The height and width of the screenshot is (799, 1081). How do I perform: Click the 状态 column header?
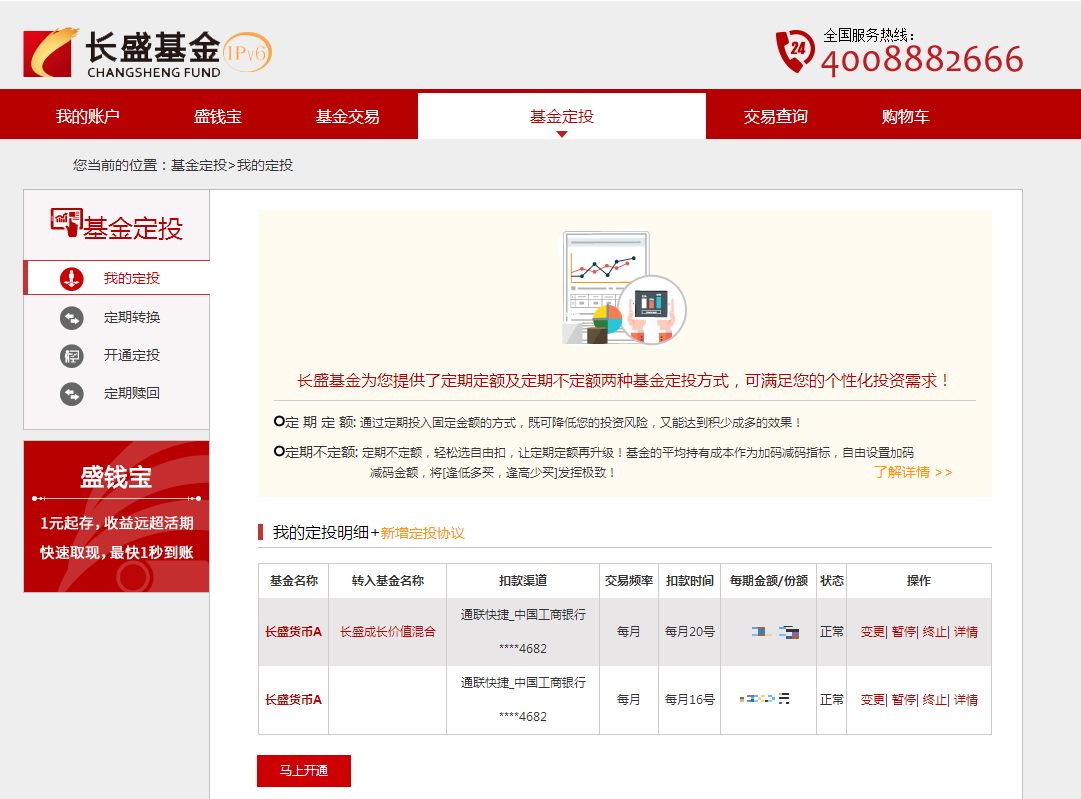pyautogui.click(x=832, y=580)
